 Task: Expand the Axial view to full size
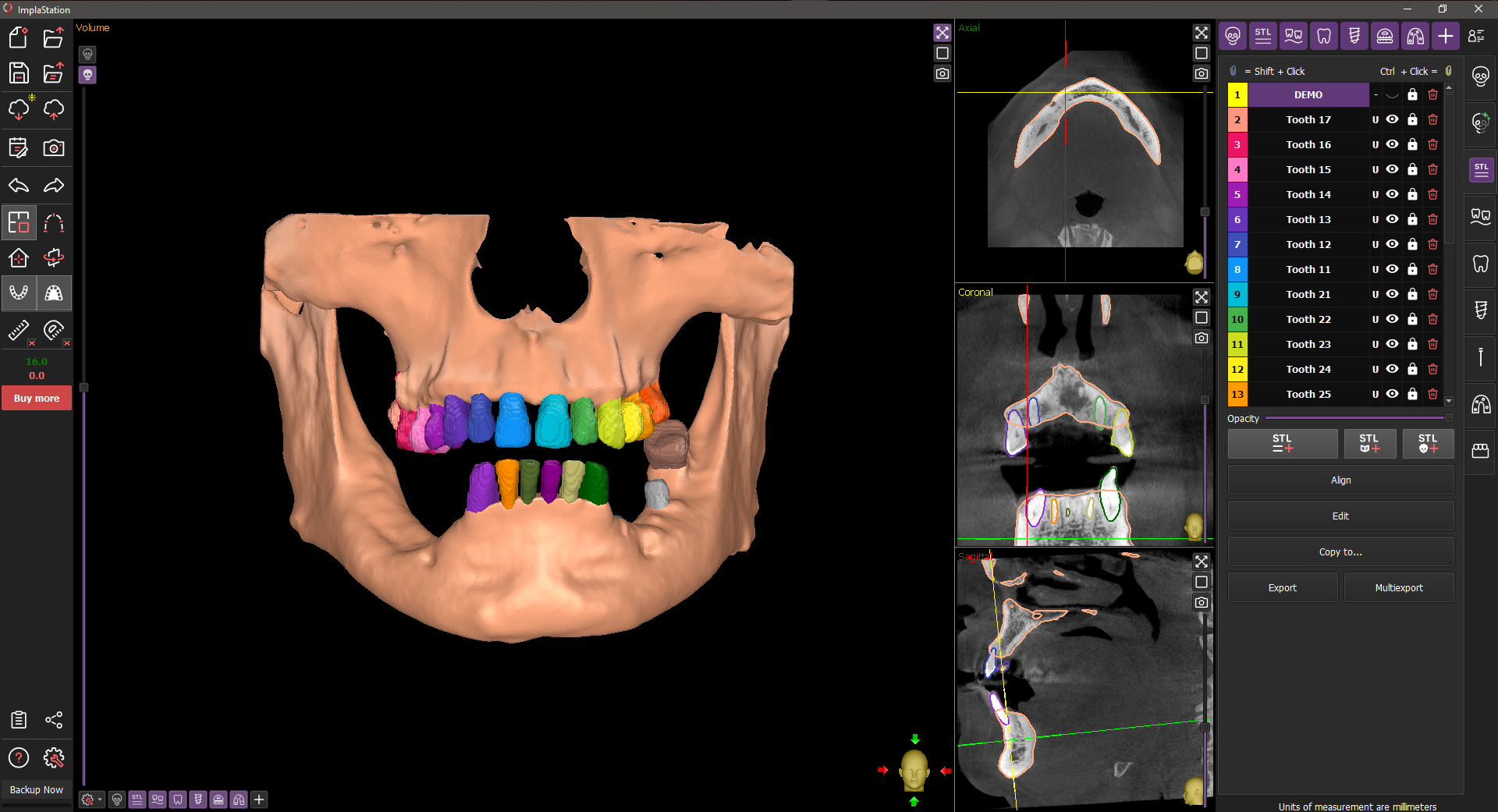pyautogui.click(x=1201, y=33)
